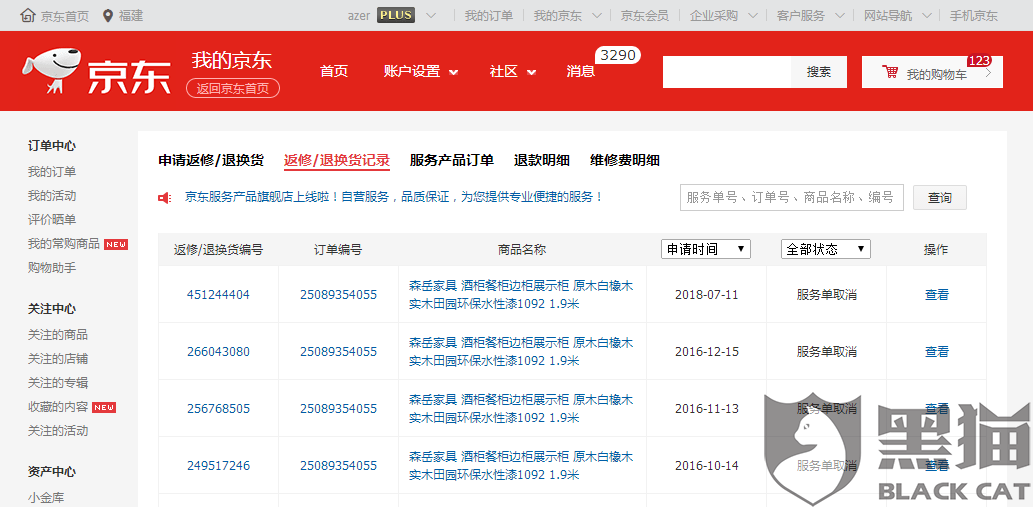Click the 福建 location text
Image resolution: width=1033 pixels, height=507 pixels.
[x=130, y=16]
